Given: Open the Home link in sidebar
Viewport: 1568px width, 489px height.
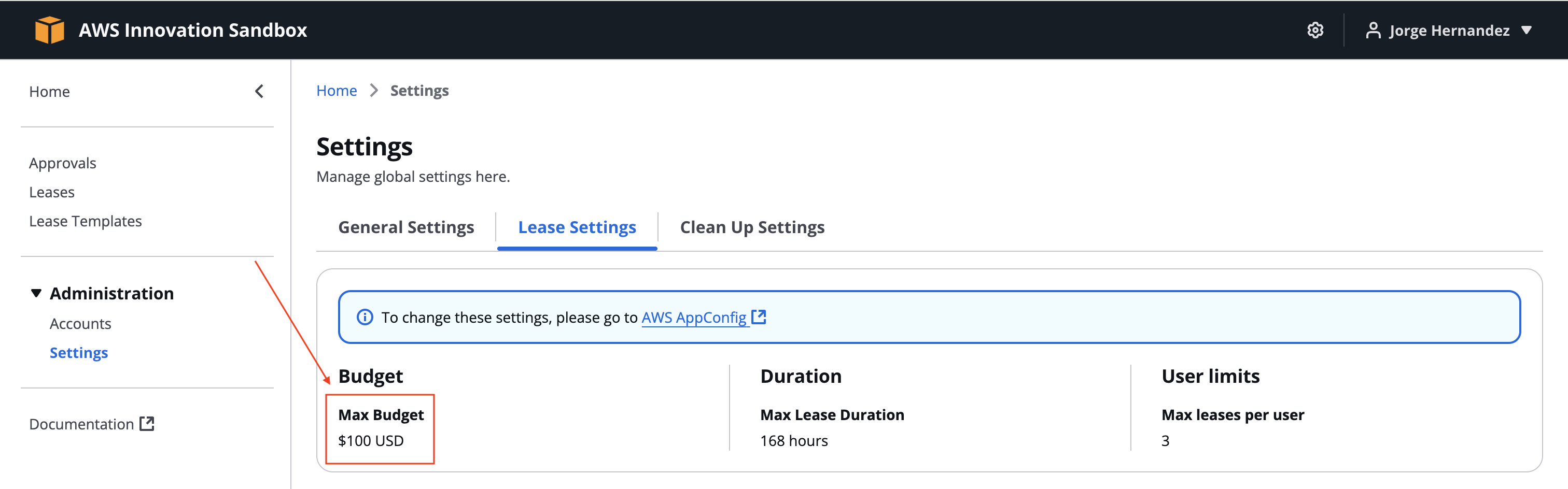Looking at the screenshot, I should [49, 91].
